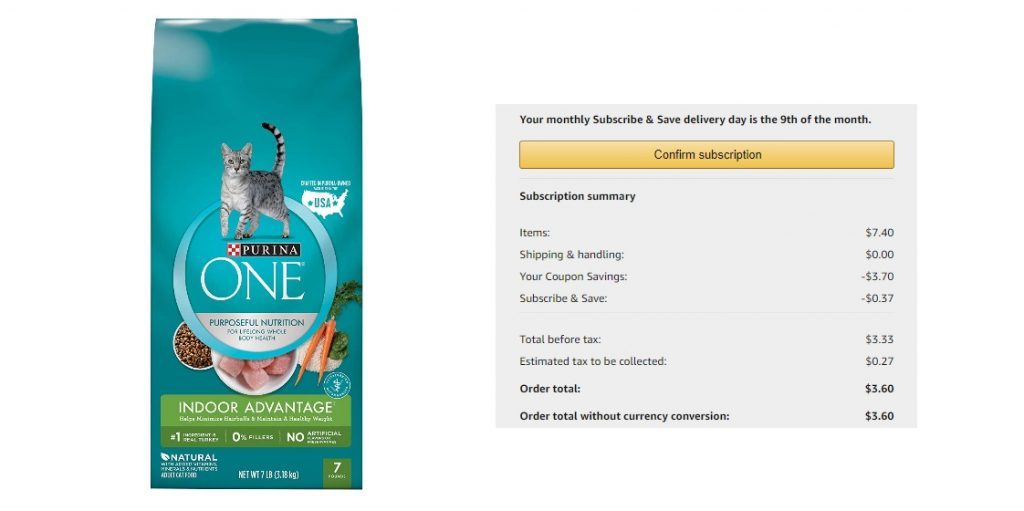Click the monthly delivery day message
Viewport: 1024px width, 511px height.
click(695, 120)
